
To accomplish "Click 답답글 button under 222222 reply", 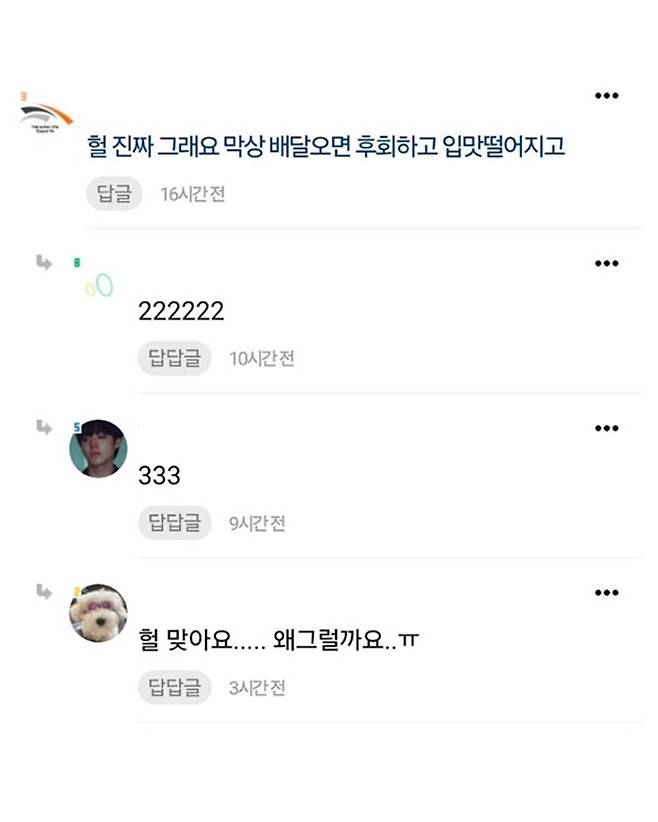I will coord(175,358).
